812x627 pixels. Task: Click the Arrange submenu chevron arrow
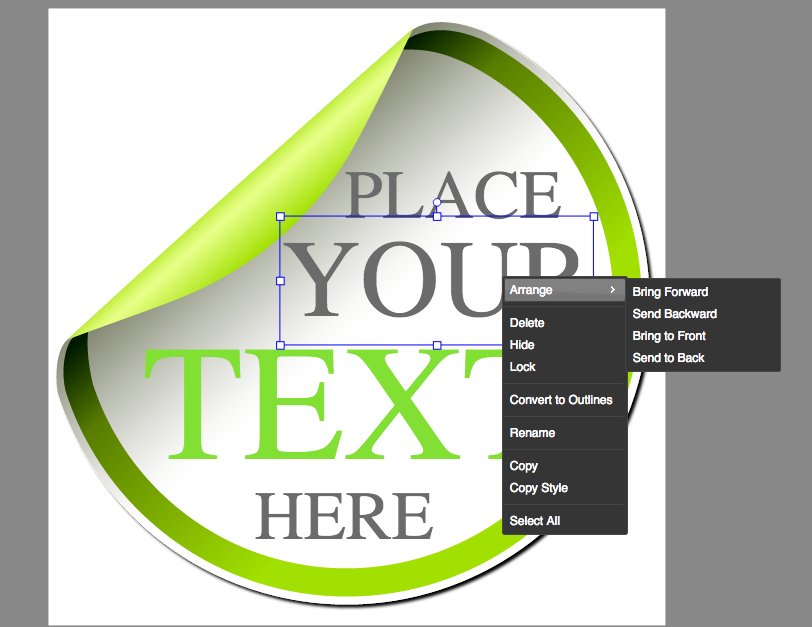point(612,290)
